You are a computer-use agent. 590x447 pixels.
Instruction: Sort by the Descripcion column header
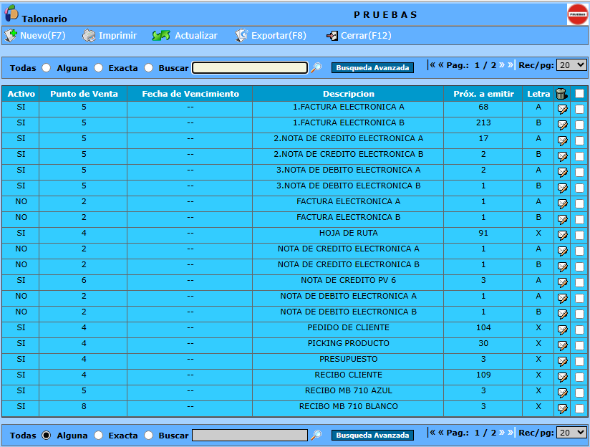click(348, 94)
